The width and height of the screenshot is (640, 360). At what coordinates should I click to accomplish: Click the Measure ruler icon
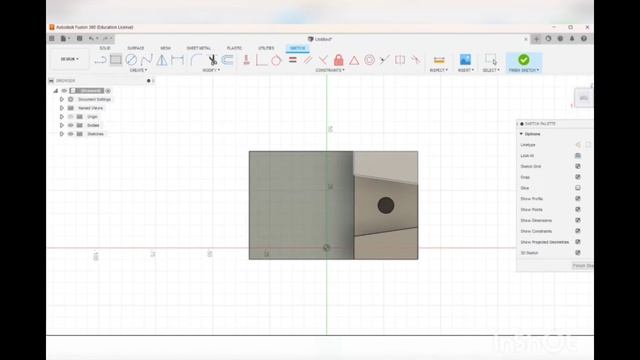pos(439,60)
